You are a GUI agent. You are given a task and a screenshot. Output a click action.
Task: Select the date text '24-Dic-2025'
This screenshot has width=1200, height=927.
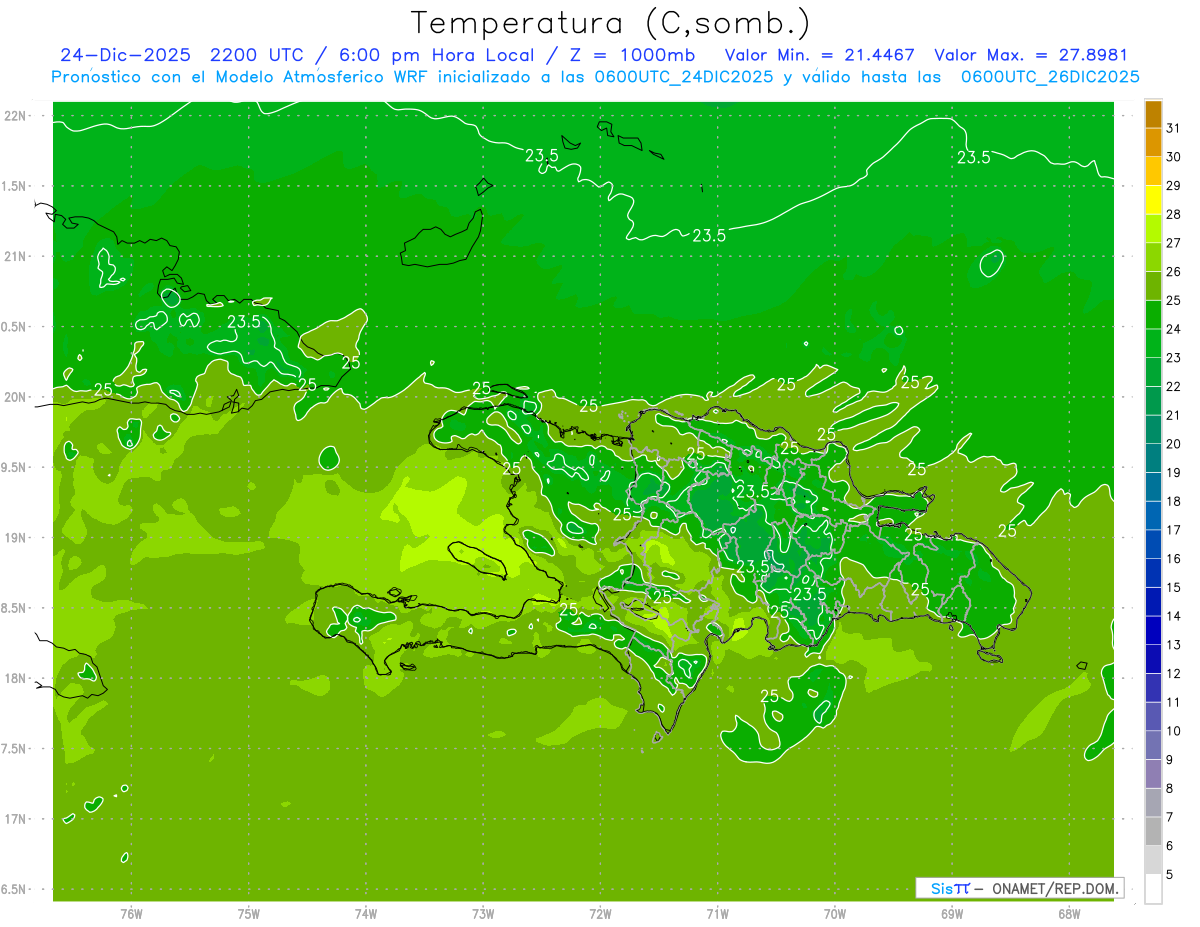click(128, 55)
